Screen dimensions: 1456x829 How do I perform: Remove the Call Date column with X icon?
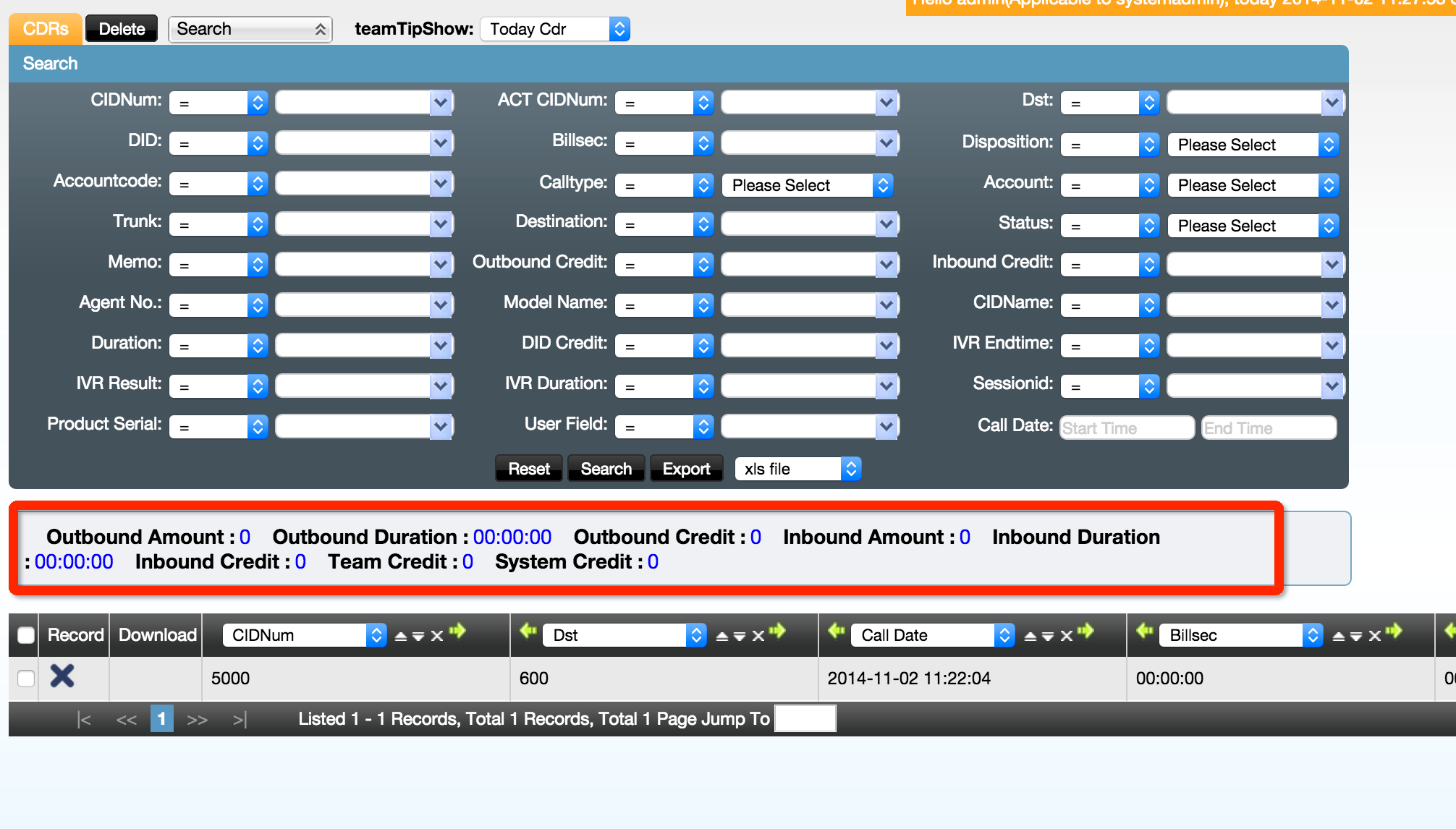click(1067, 637)
